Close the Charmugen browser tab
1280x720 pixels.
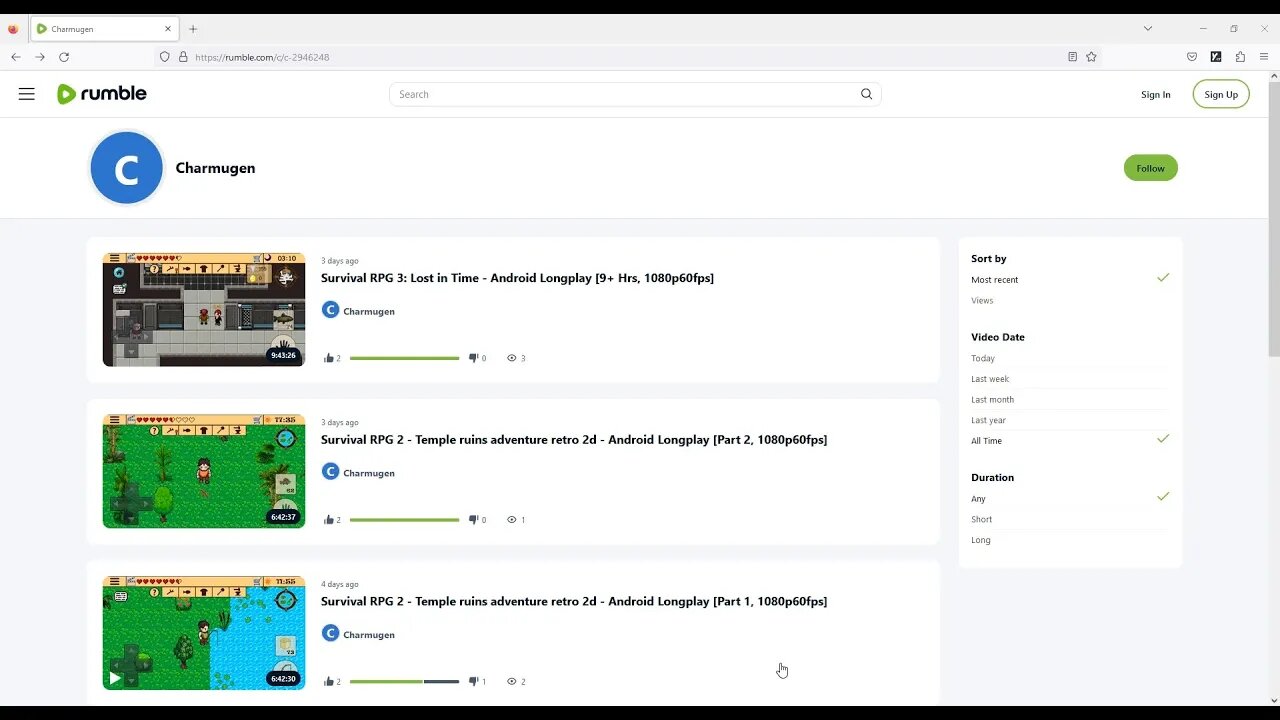tap(168, 29)
